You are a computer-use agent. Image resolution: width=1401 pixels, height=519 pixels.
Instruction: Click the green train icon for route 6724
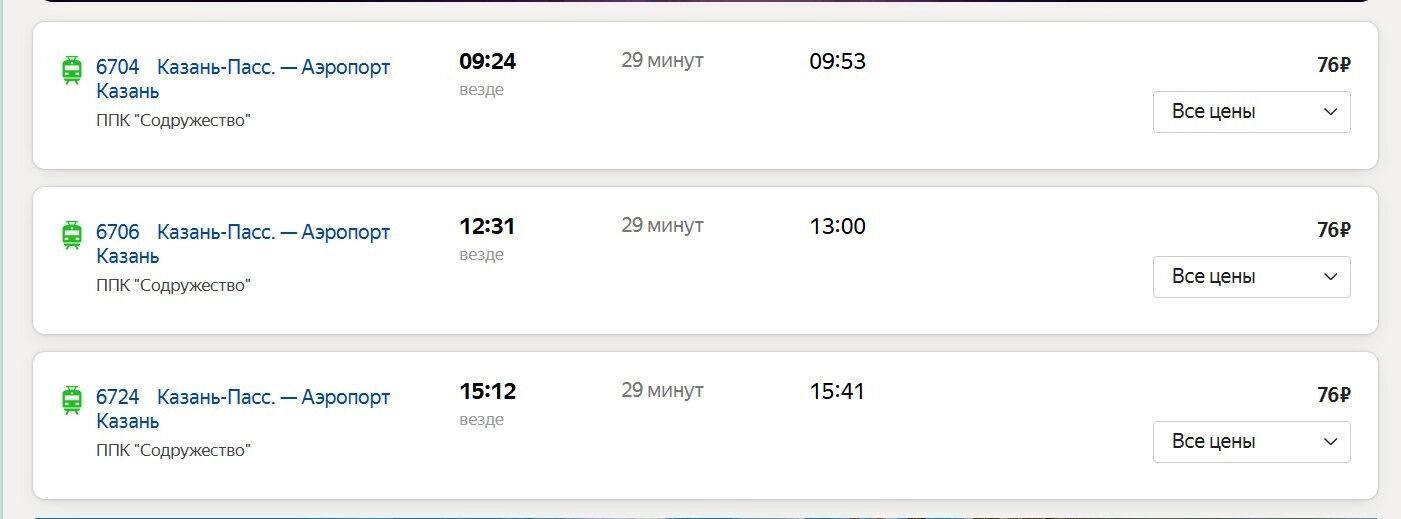[72, 400]
